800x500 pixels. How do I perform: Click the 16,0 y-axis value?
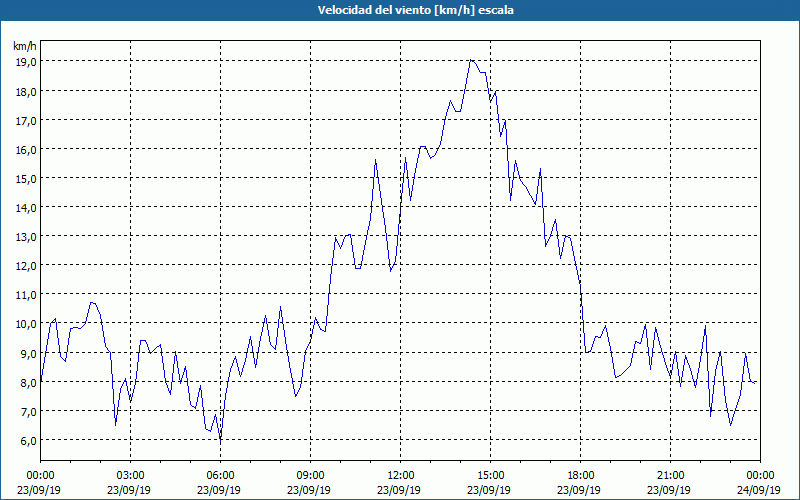pyautogui.click(x=26, y=150)
